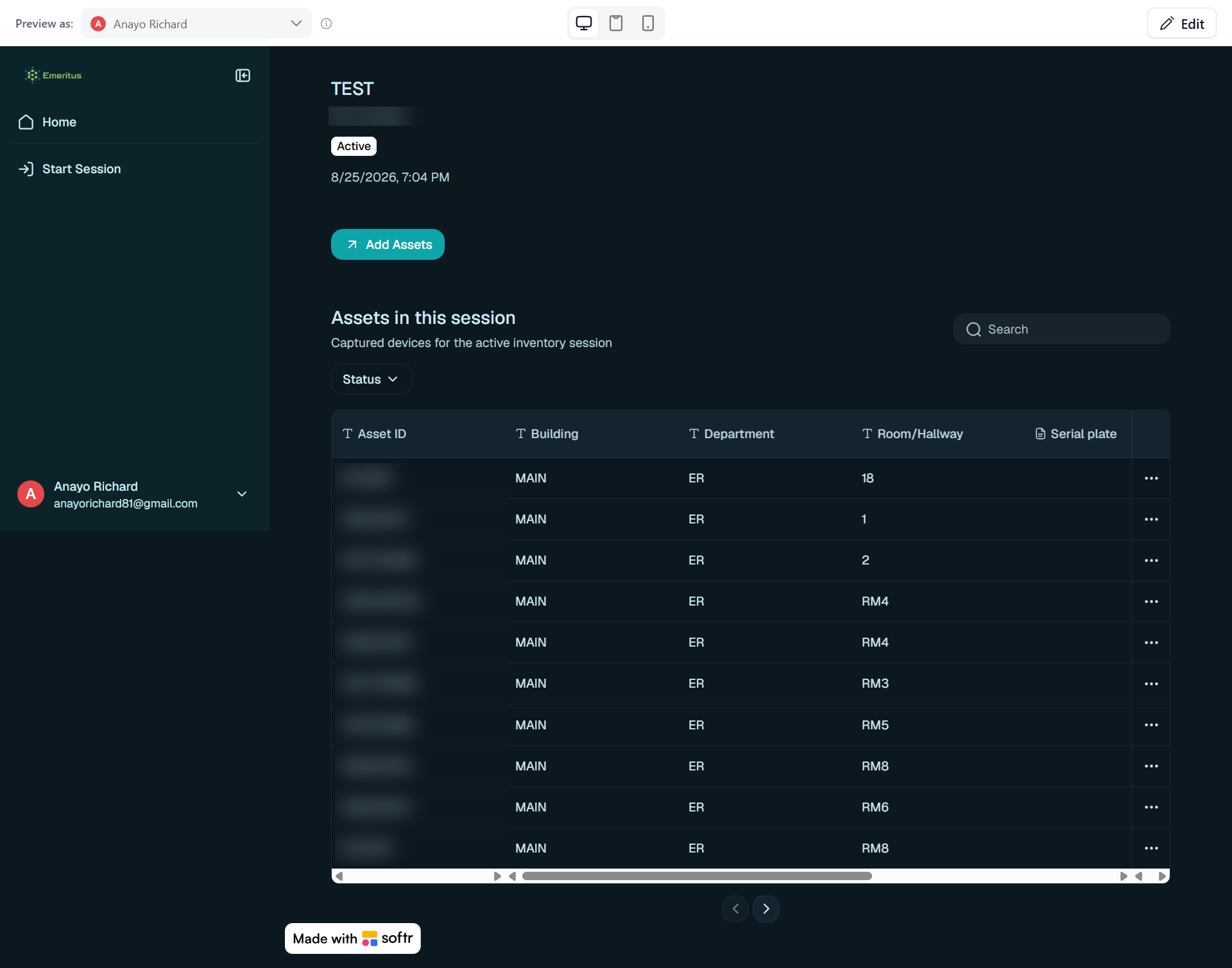Screen dimensions: 1232x968
Task: Open the row actions menu for room 2
Action: coord(1151,560)
